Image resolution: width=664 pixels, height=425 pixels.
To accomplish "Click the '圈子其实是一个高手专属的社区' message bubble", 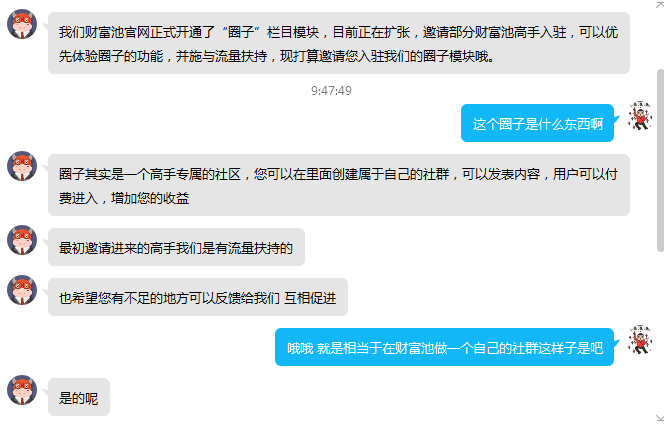I will click(x=339, y=185).
